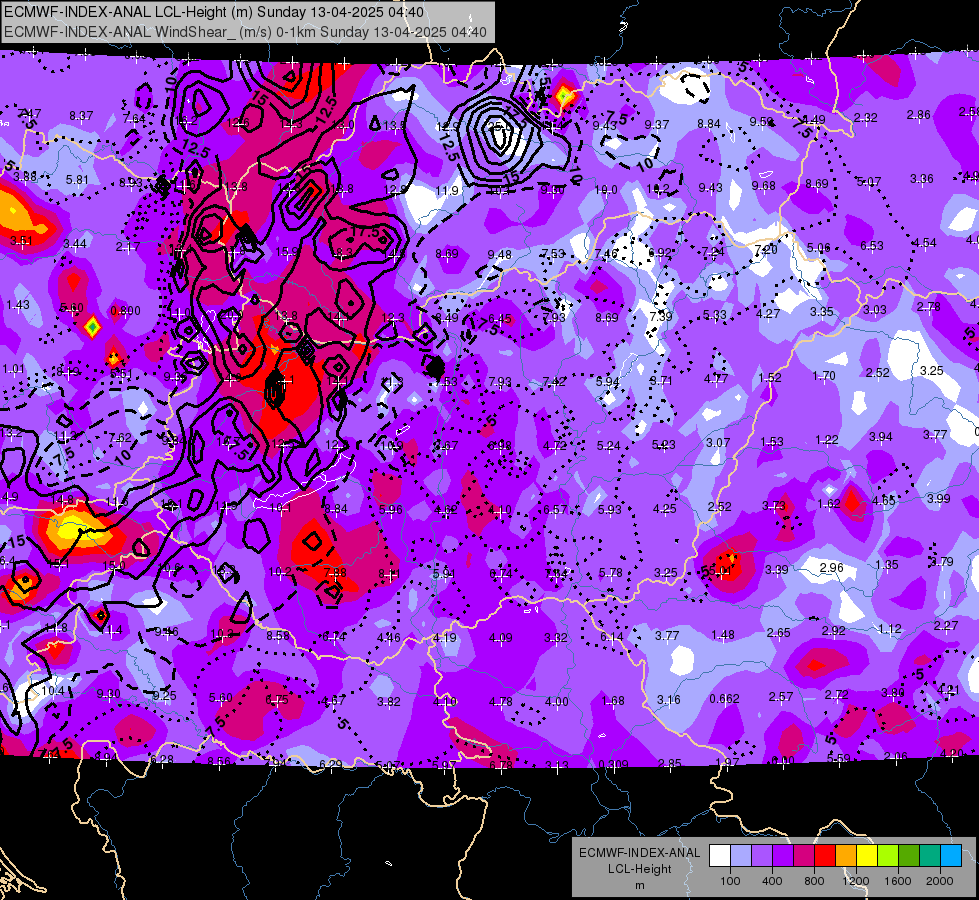Click the map value 1.35
The height and width of the screenshot is (900, 979).
[x=887, y=565]
